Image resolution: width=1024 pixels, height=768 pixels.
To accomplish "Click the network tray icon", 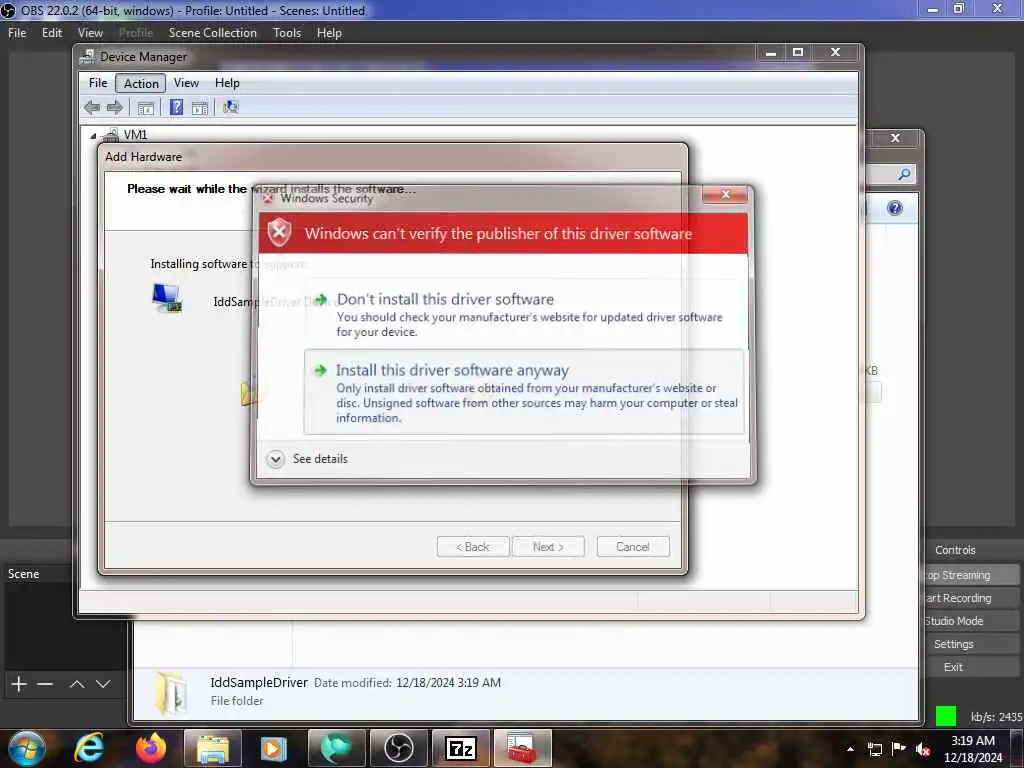I will [874, 749].
